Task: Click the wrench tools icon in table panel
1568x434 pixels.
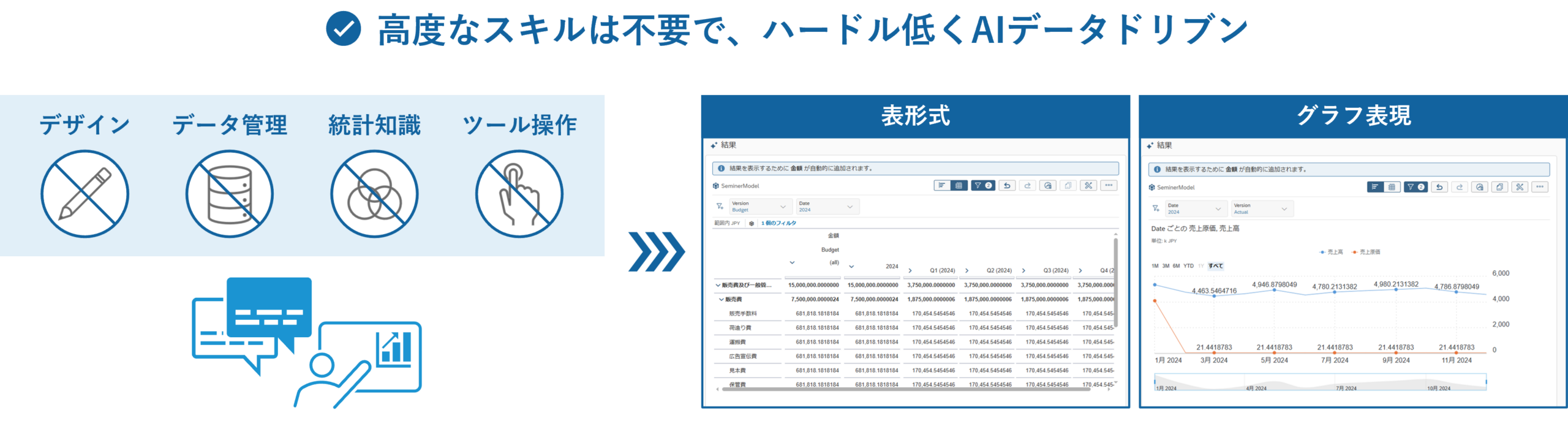Action: tap(1088, 186)
